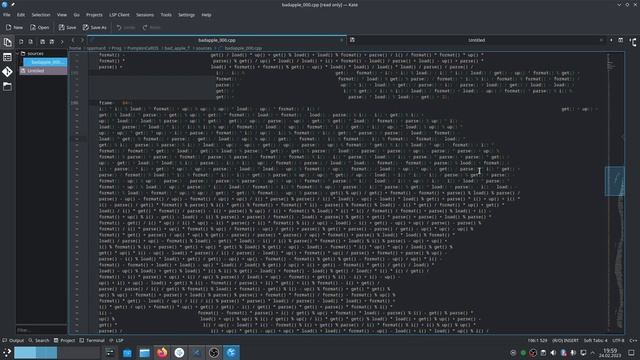The width and height of the screenshot is (640, 360).
Task: Toggle the Search bottom panel
Action: 39,340
